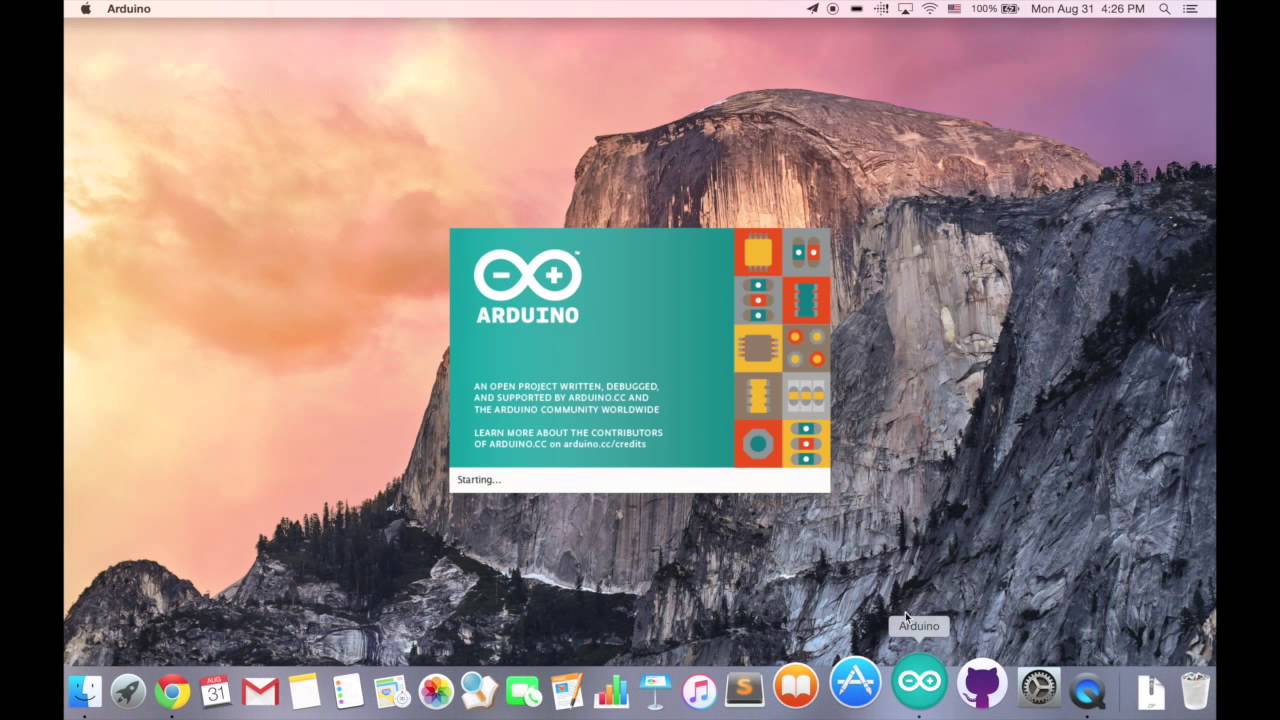Open Spotlight search magnifier
1280x720 pixels.
click(1165, 9)
